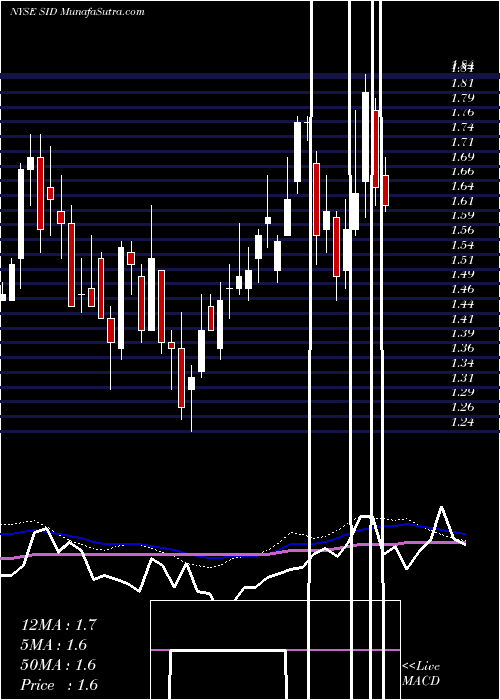Screen dimensions: 500x700
Task: Select the Price : 1.6 label
Action: (x=59, y=685)
